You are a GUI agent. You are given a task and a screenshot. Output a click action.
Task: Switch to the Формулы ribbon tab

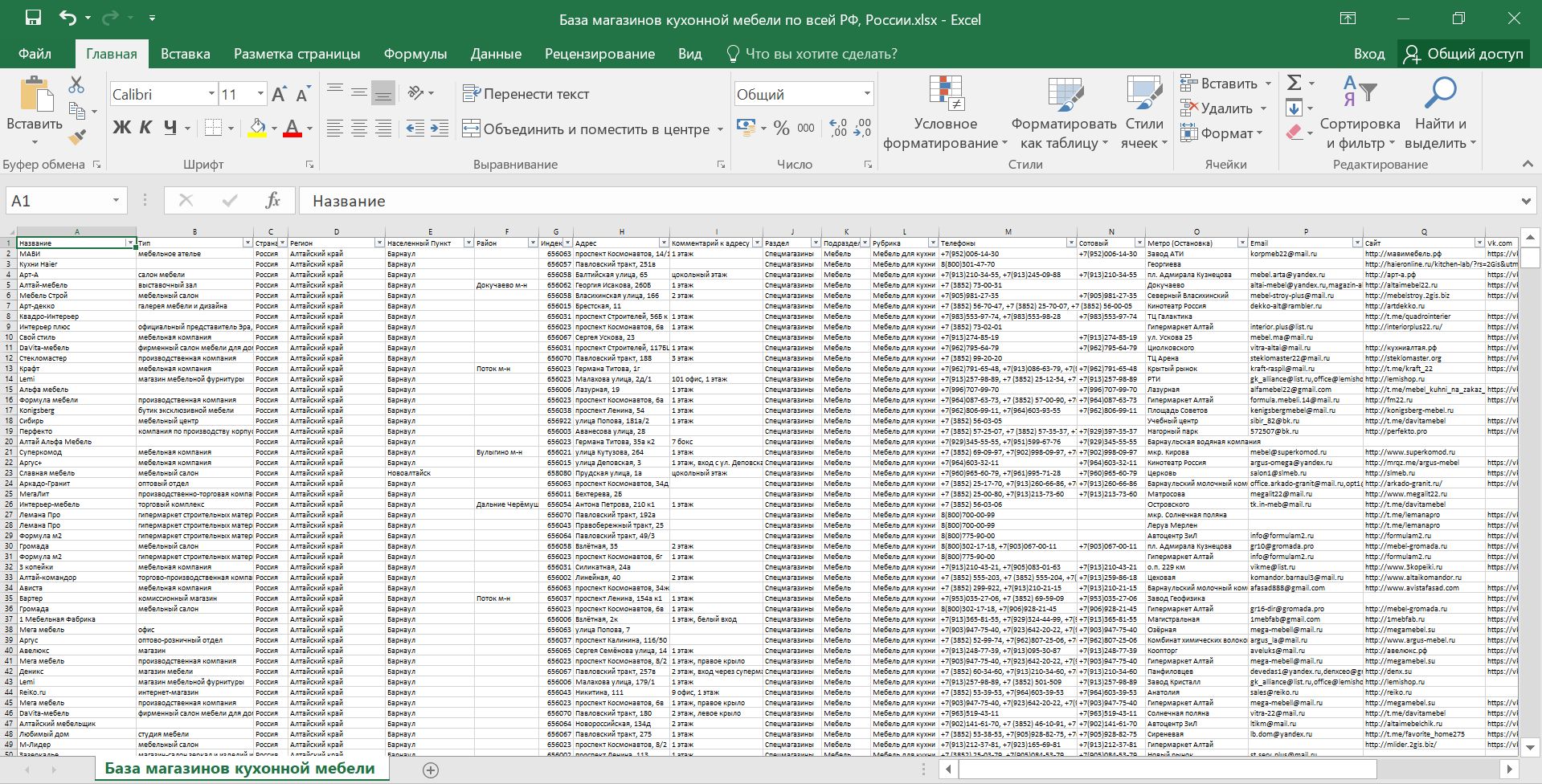415,54
